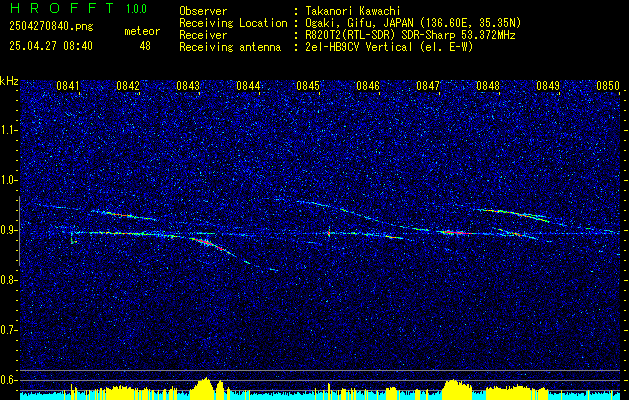Click the 1.1 kHz axis label

click(x=8, y=130)
